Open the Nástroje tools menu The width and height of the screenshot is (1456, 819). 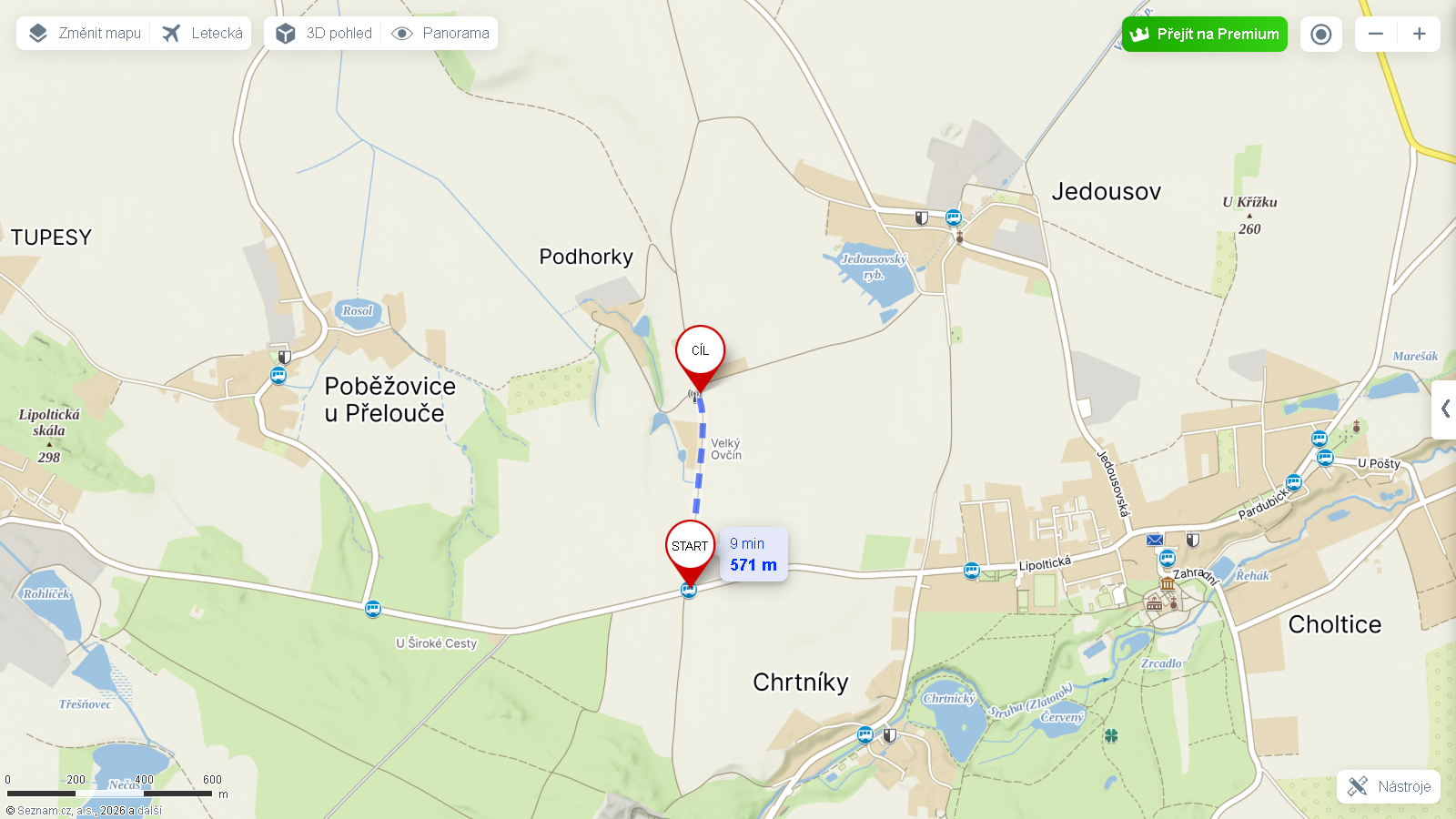coord(1389,786)
